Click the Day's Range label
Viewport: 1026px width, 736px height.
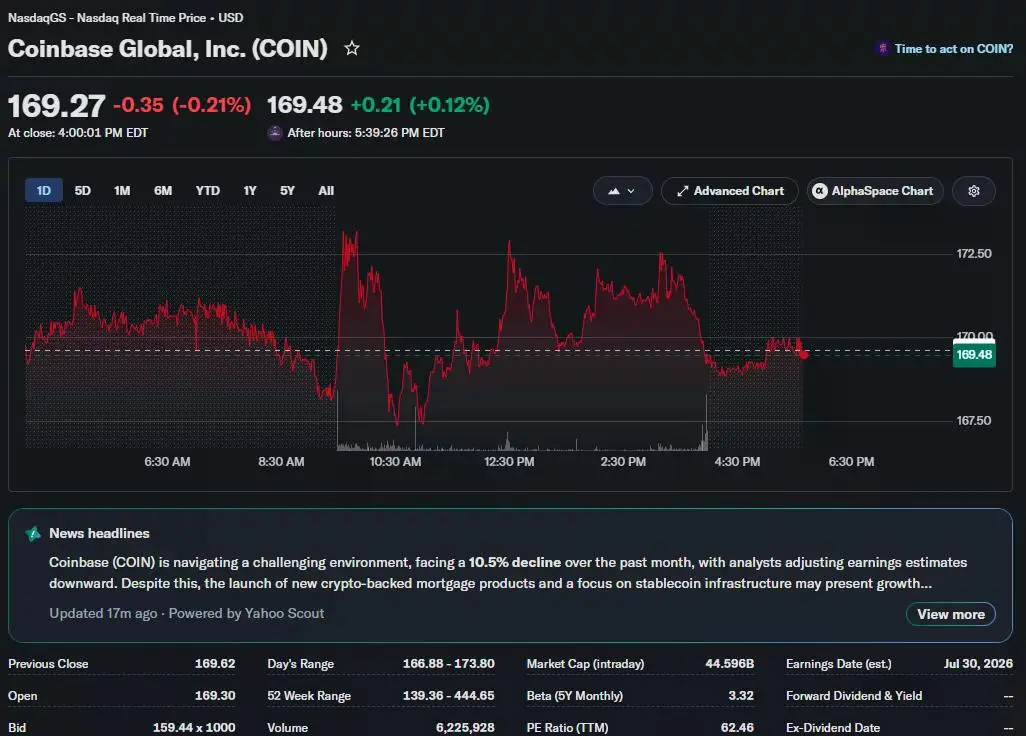click(300, 664)
